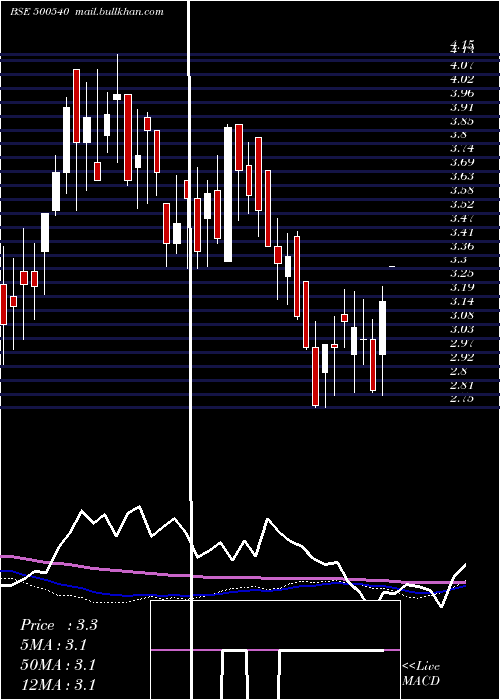Click the 3.96 price axis label
Viewport: 500px width, 700px height.
462,93
